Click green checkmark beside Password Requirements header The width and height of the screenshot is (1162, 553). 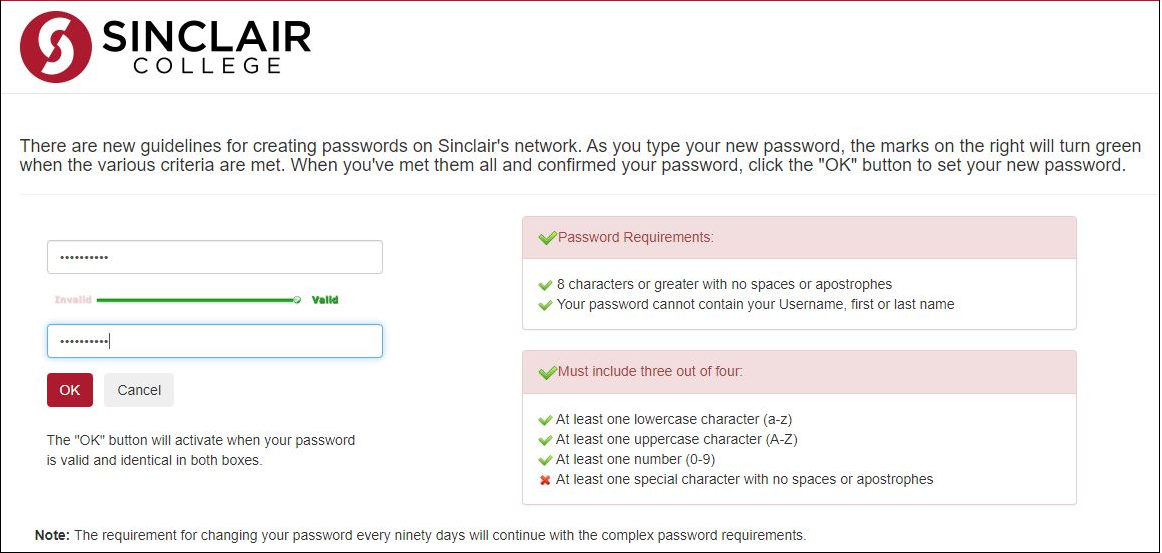click(x=547, y=238)
